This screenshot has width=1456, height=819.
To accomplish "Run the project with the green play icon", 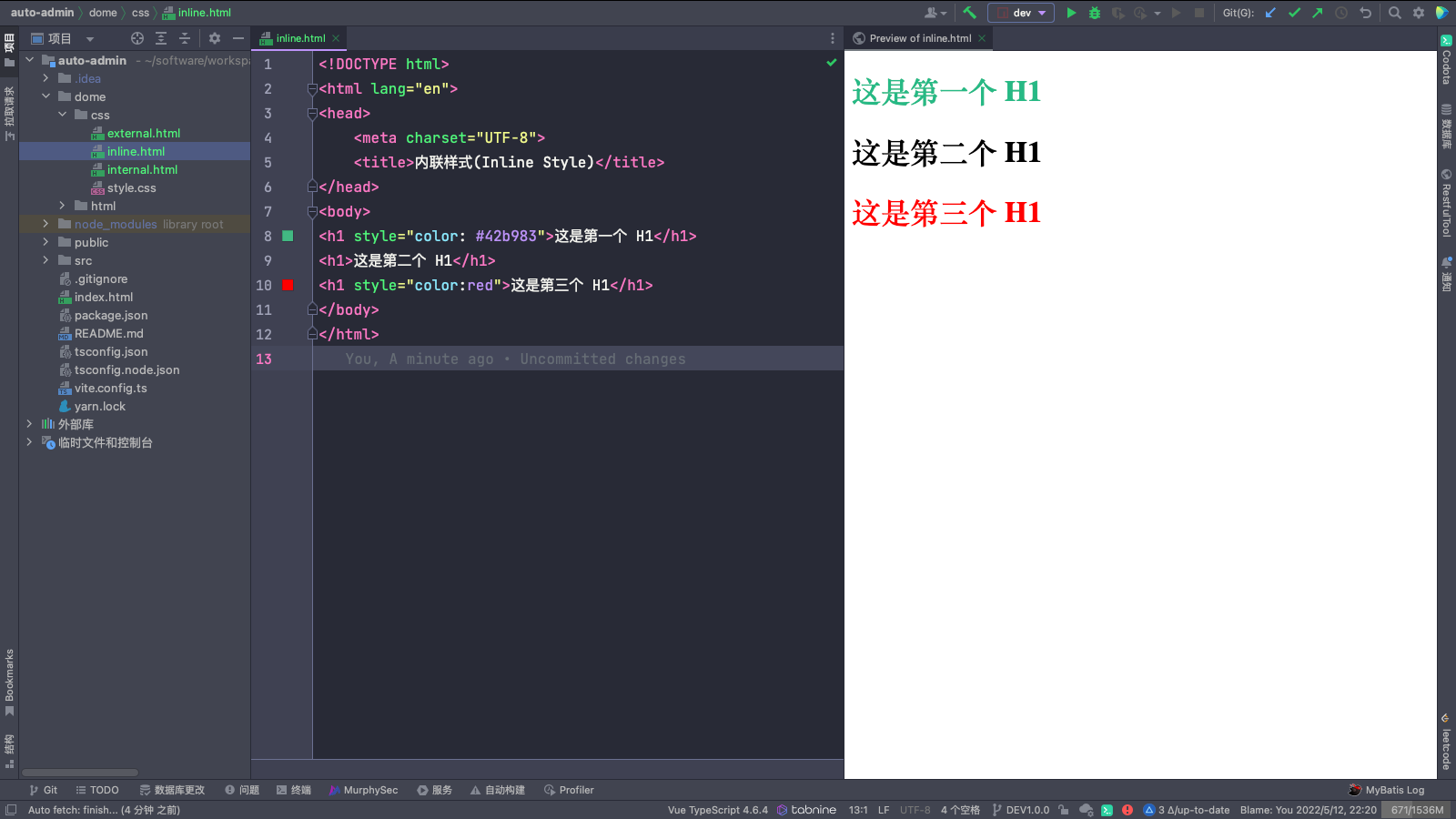I will [1071, 13].
